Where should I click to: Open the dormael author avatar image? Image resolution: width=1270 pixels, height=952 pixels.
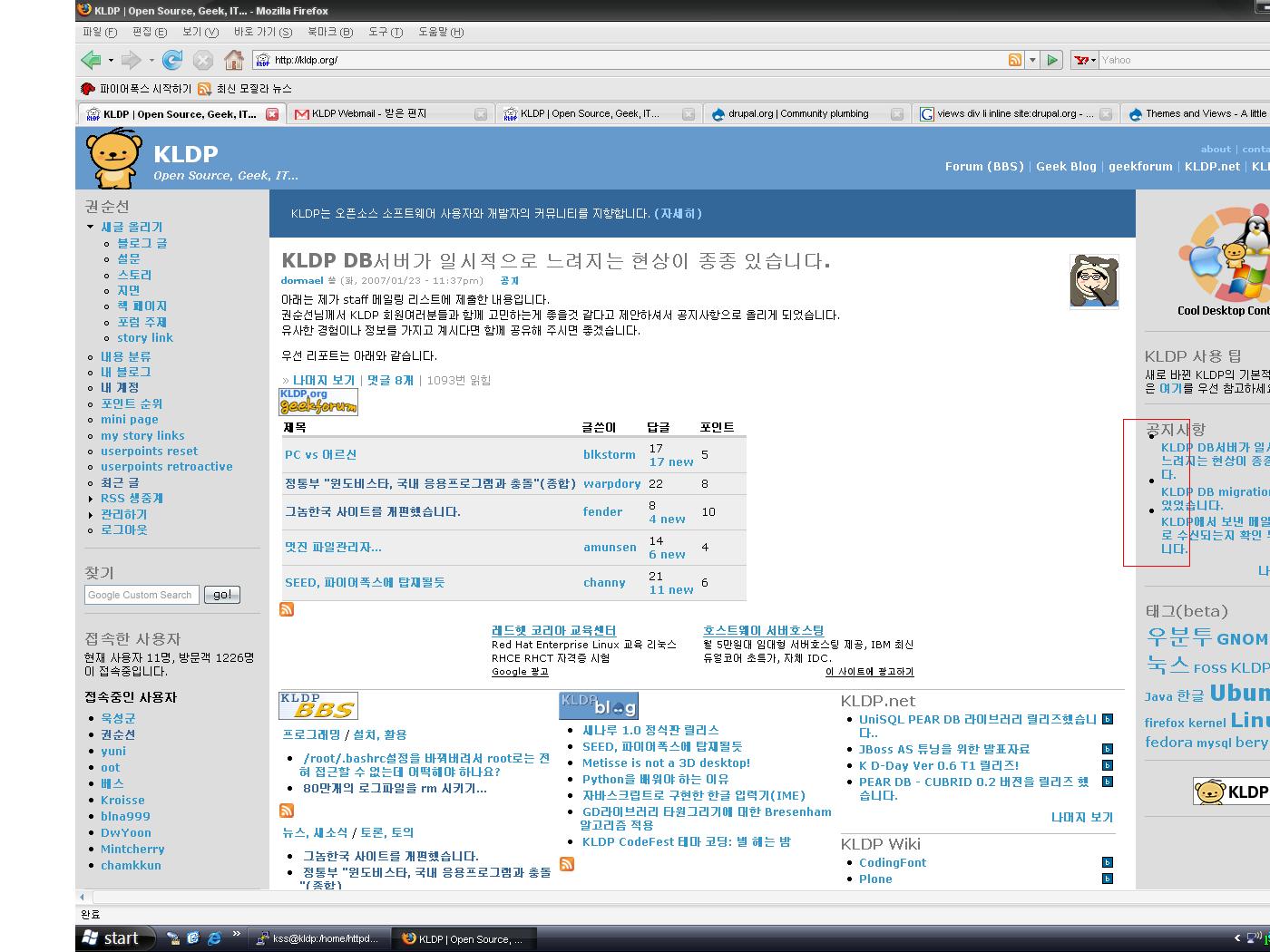(x=1094, y=282)
